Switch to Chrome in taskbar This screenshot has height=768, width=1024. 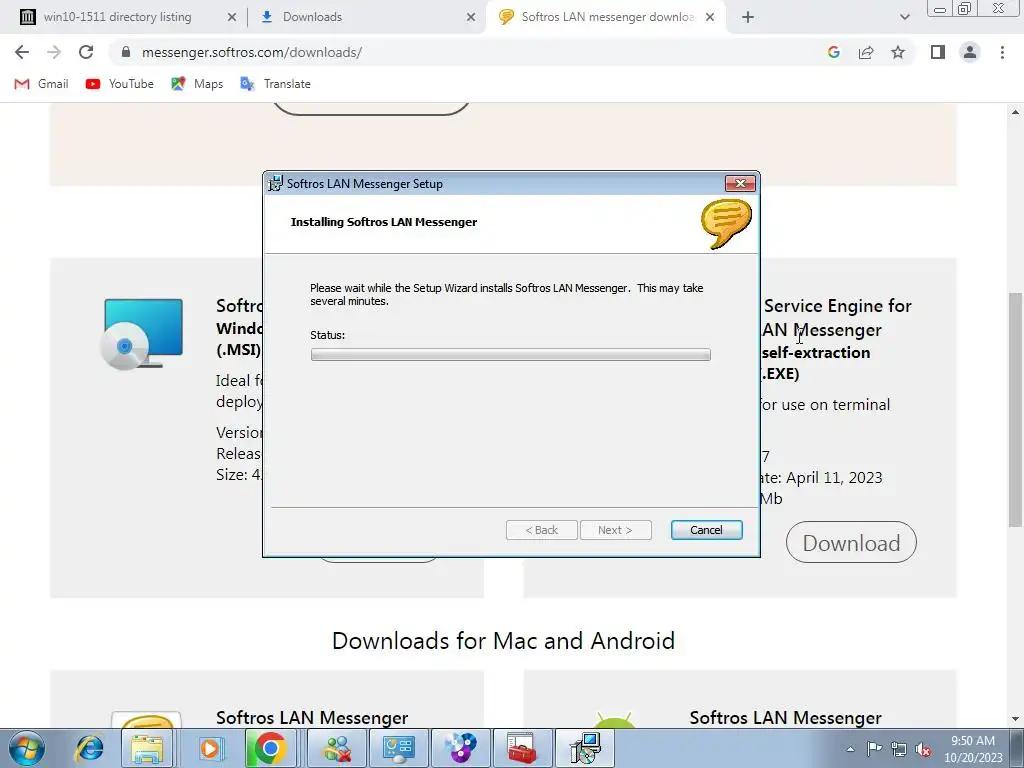(271, 748)
